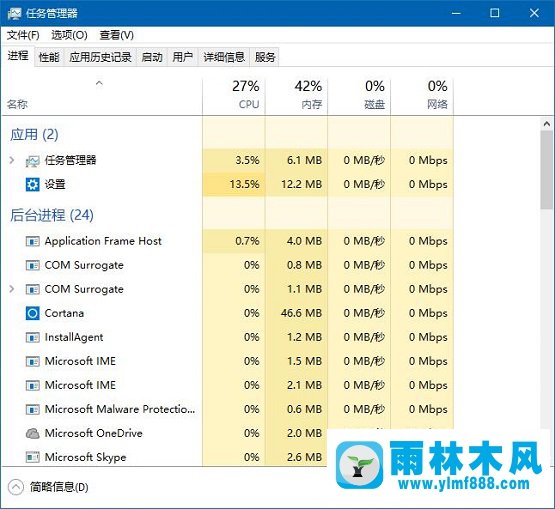
Task: Click the 设置 gear icon
Action: (33, 184)
